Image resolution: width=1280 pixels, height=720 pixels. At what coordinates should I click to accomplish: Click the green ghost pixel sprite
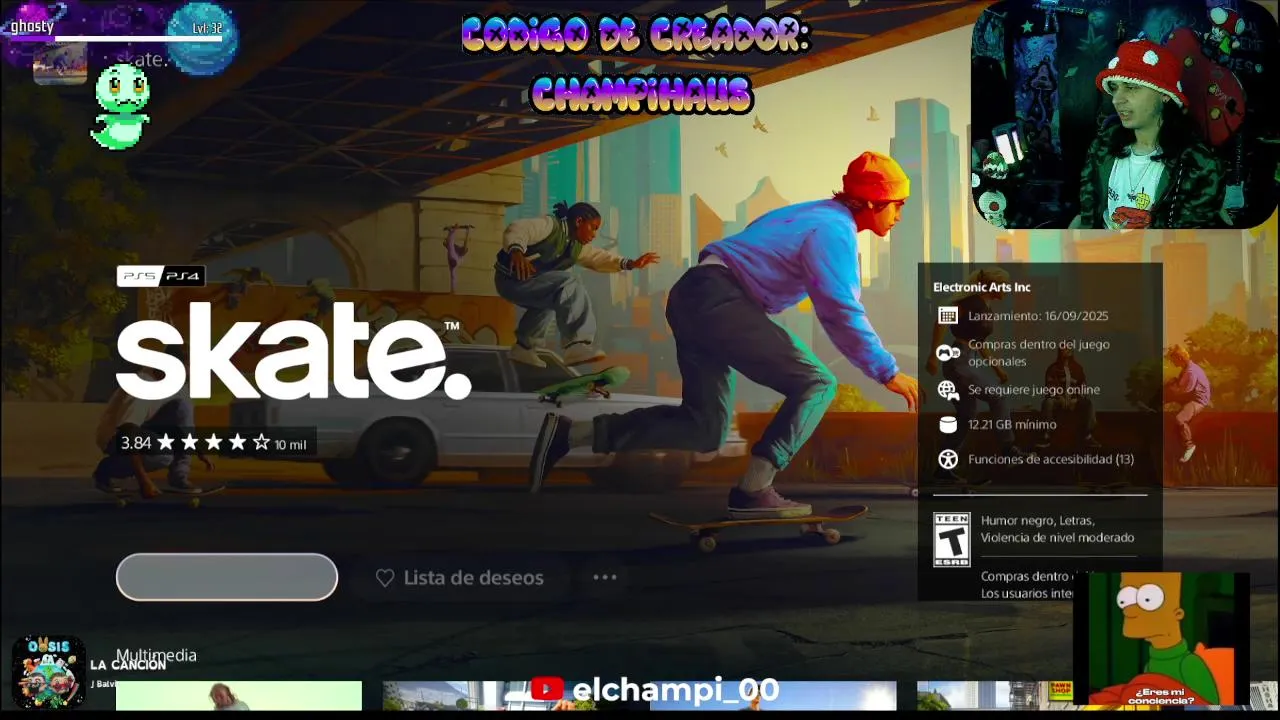click(x=122, y=106)
